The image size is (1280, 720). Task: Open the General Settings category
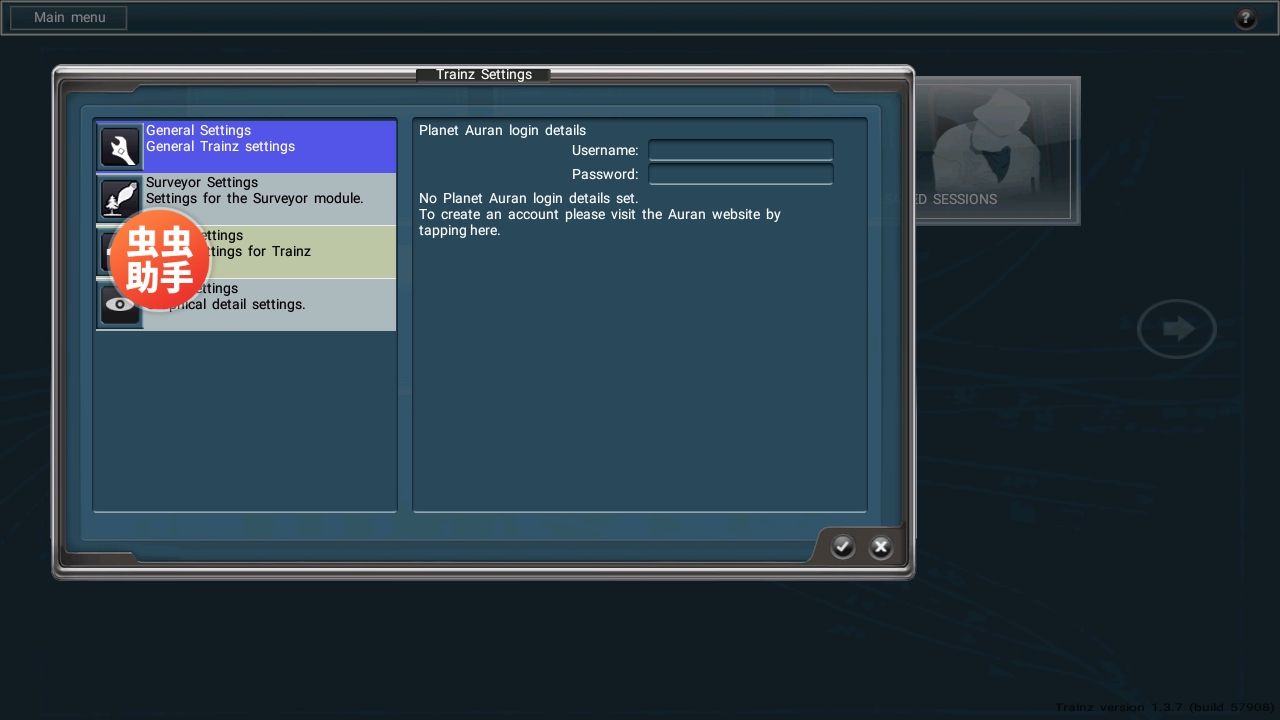[246, 147]
